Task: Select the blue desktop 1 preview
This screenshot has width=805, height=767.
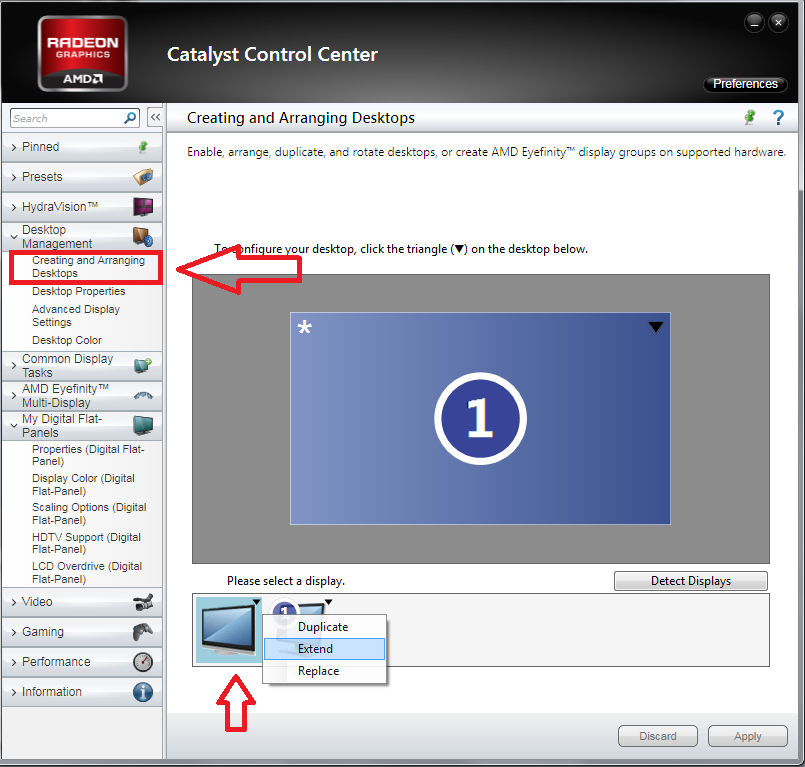Action: click(x=480, y=418)
